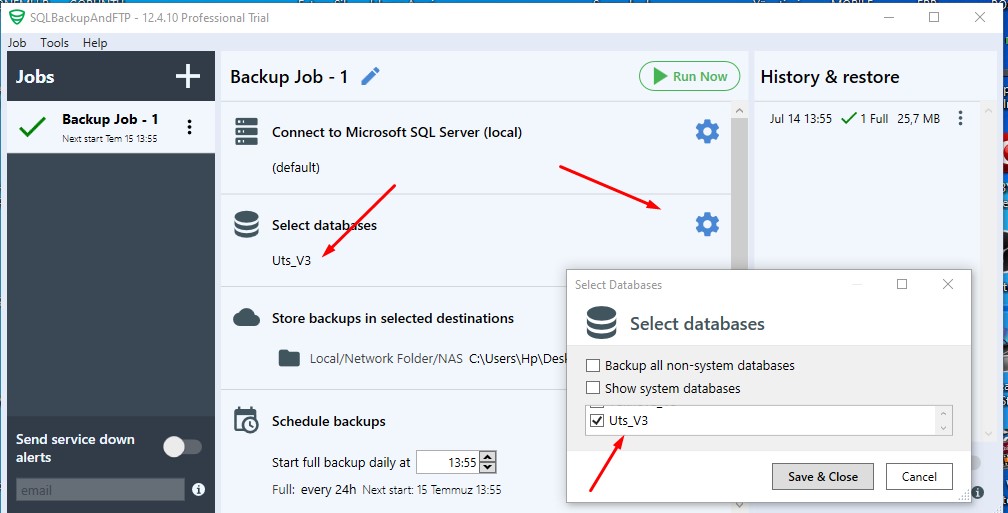Viewport: 1008px width, 513px height.
Task: Click the Local/Network Folder icon
Action: point(289,358)
